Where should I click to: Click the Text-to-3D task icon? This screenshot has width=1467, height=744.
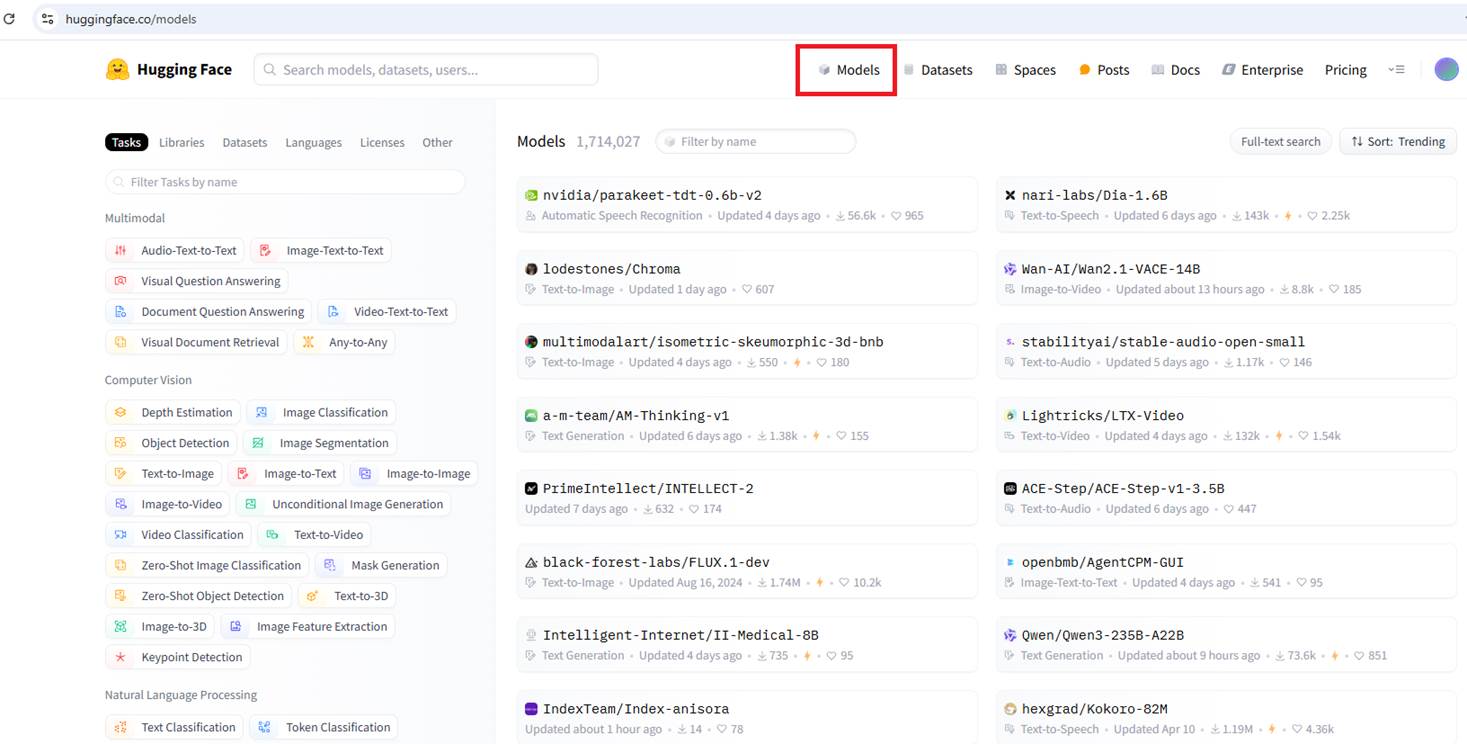tap(313, 596)
